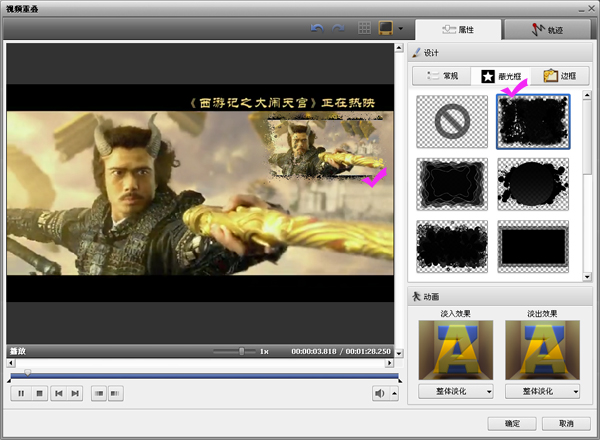The height and width of the screenshot is (440, 600).
Task: Choose the bubbly-edge rectangular mask thumbnail
Action: 452,246
